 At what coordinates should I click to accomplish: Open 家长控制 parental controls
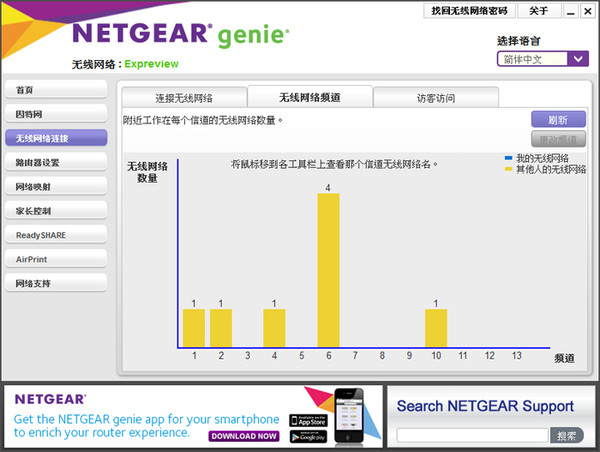(x=56, y=210)
